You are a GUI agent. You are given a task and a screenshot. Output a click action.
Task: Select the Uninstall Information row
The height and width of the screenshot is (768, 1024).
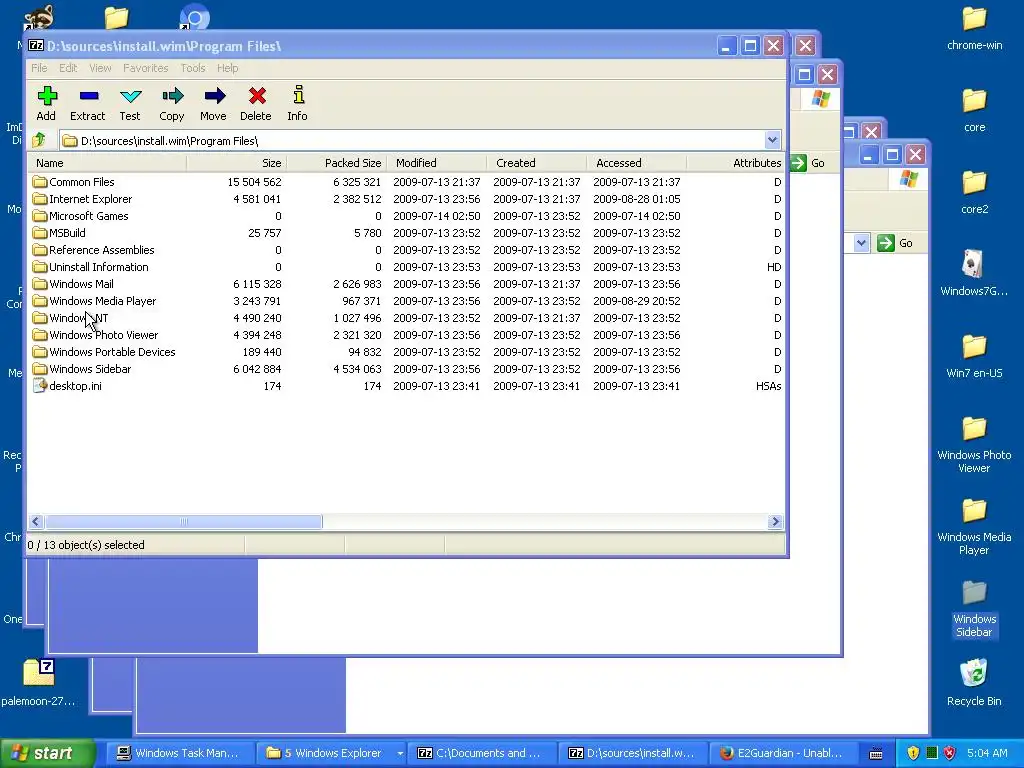tap(406, 266)
